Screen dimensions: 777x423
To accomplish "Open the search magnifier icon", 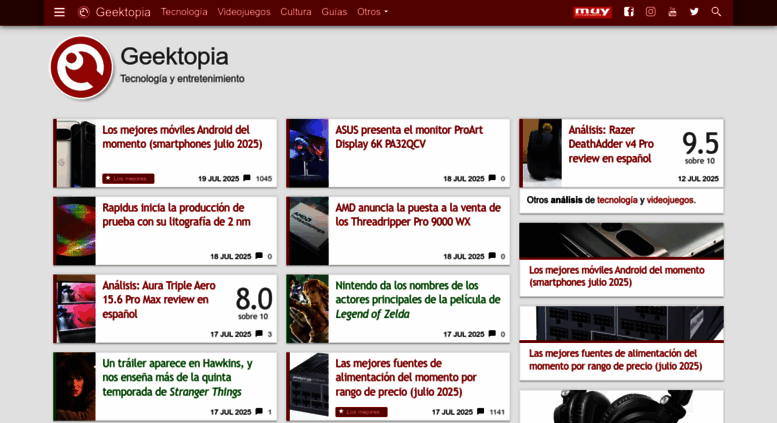I will point(716,12).
